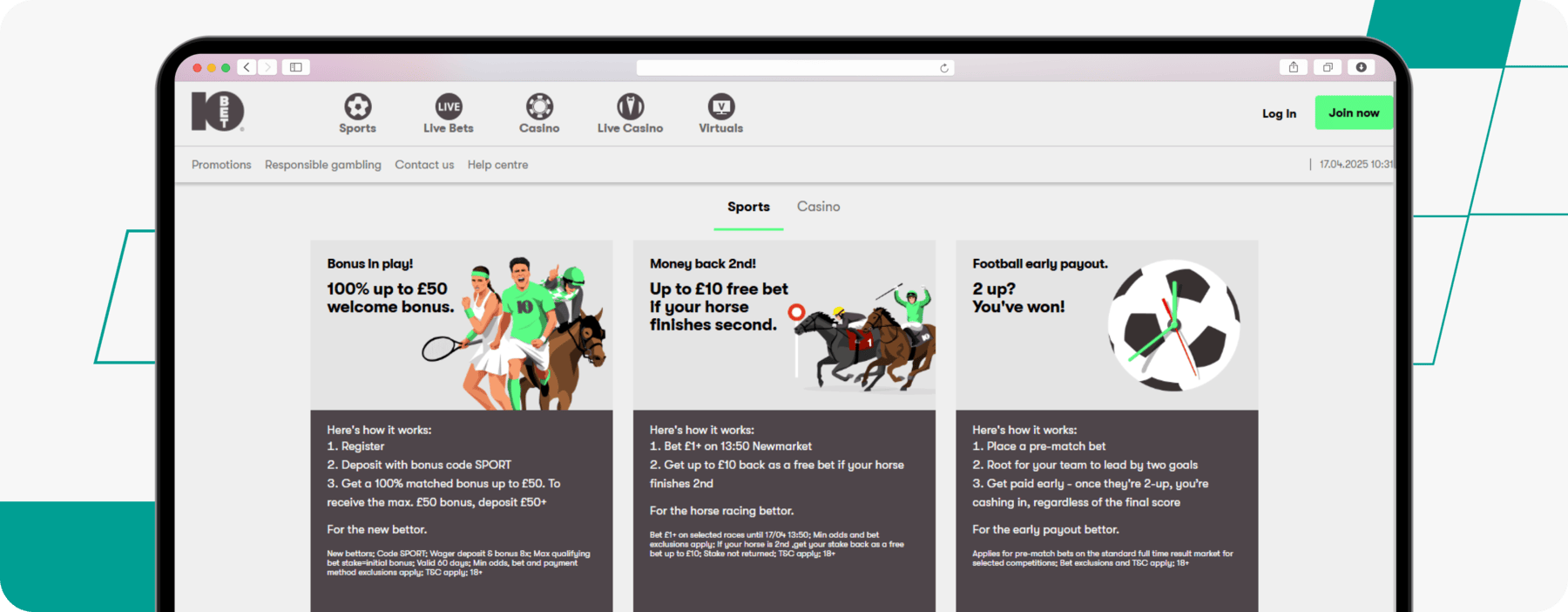
Task: Click 'Place a pre-match bet' step
Action: coord(1038,446)
